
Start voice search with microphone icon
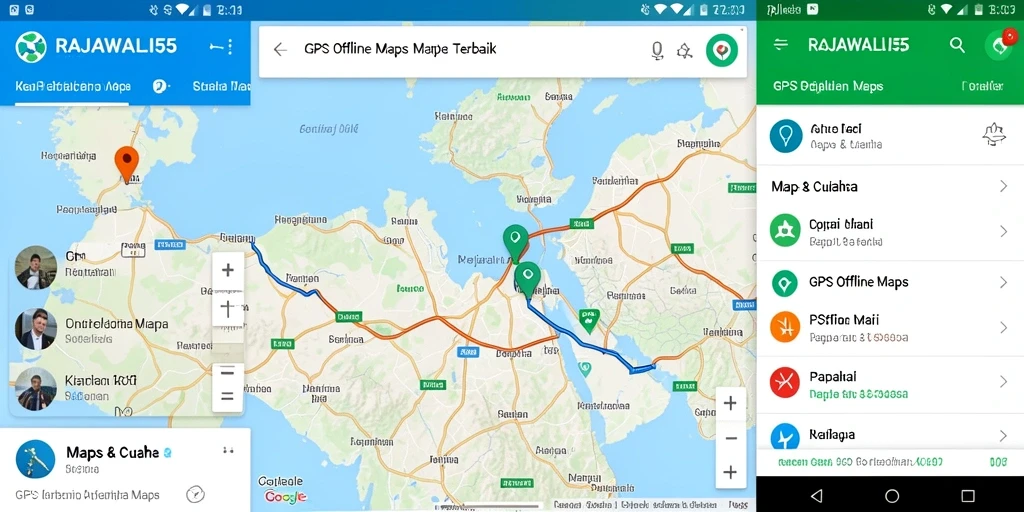point(658,50)
